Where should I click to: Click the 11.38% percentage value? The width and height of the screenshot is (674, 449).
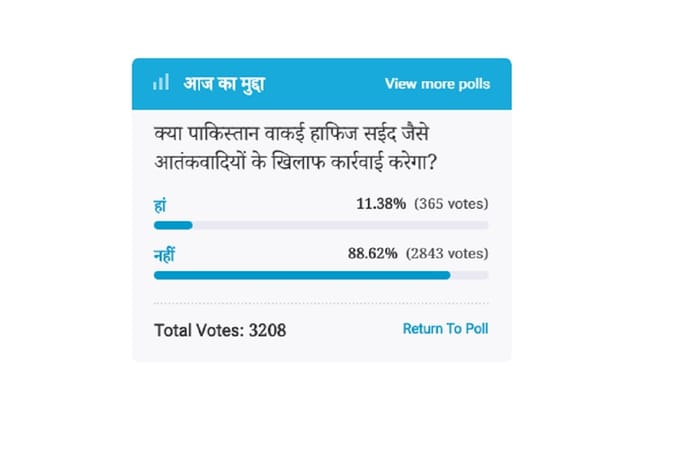coord(381,204)
